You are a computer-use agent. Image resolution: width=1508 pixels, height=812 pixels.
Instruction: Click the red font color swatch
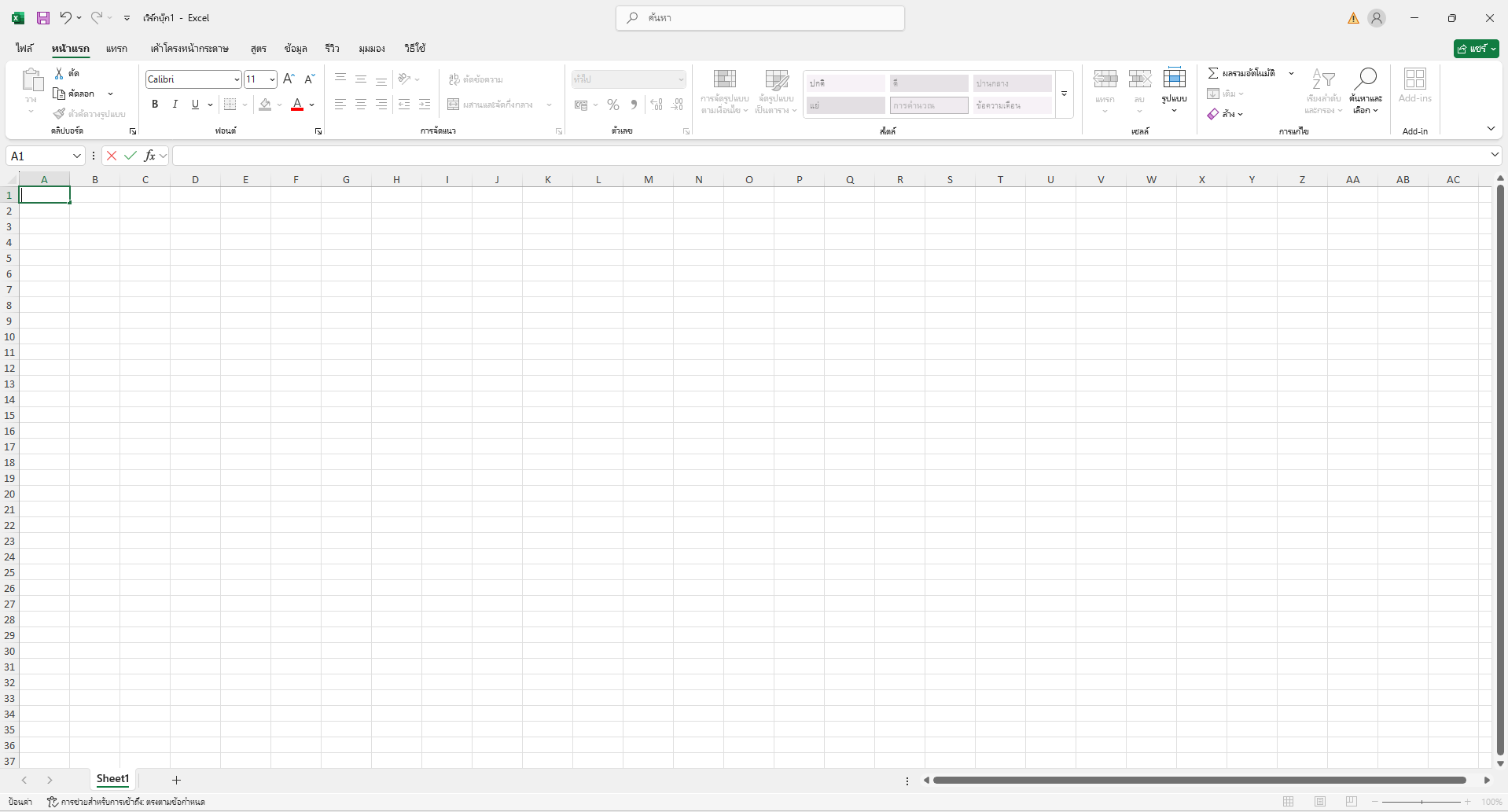pos(297,105)
